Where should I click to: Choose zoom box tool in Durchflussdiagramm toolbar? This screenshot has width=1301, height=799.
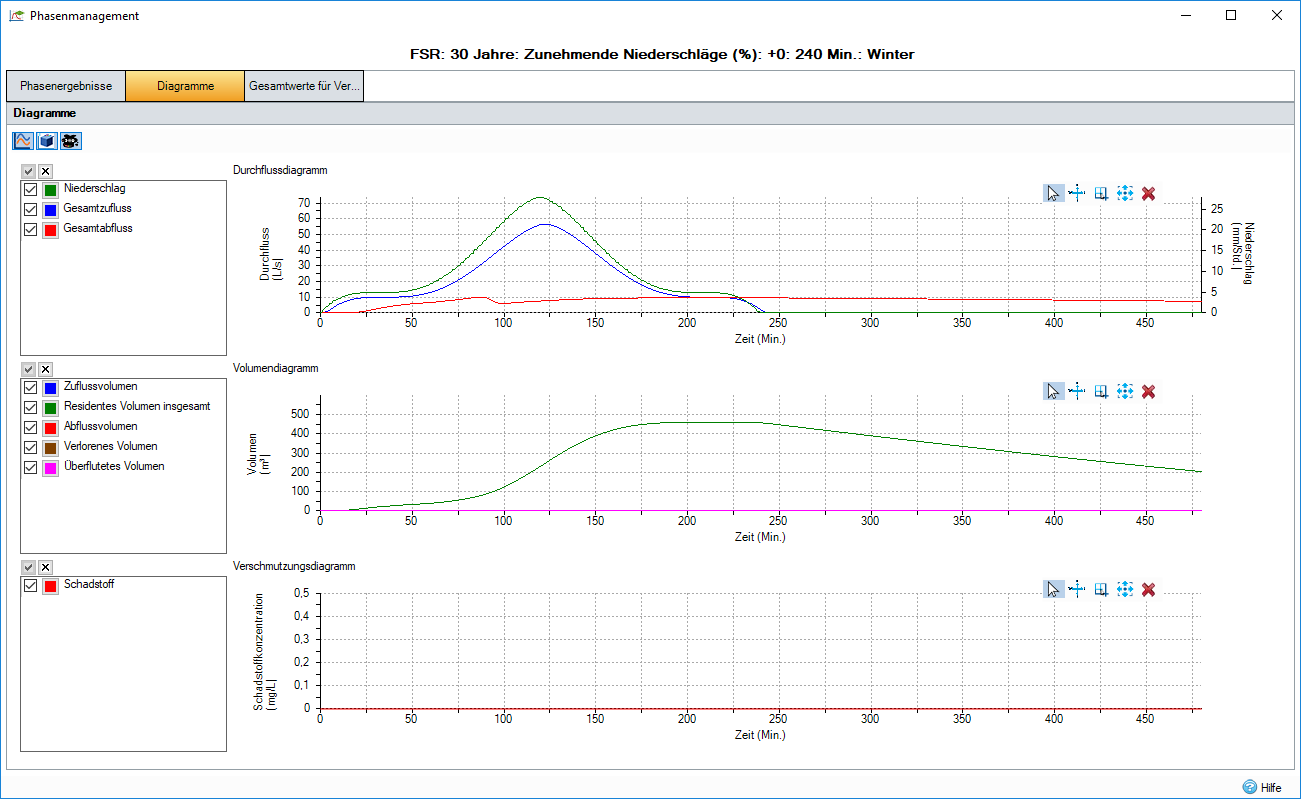[1101, 193]
